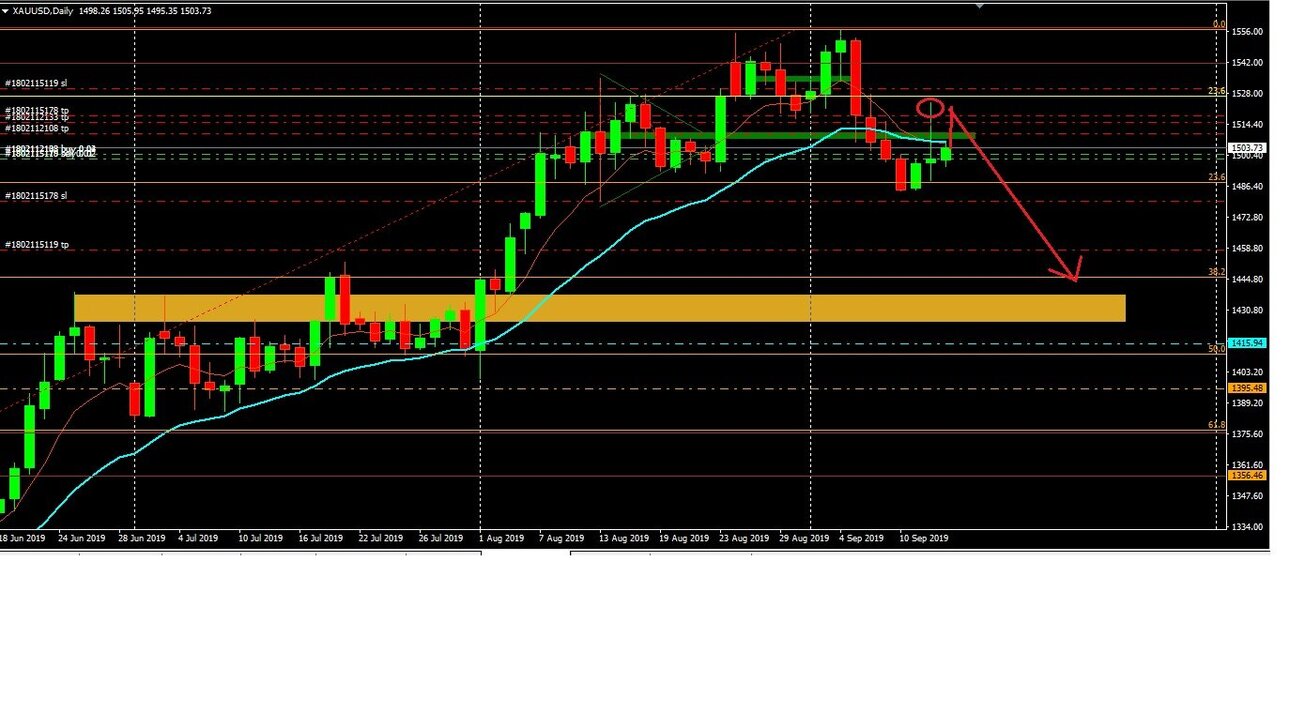The height and width of the screenshot is (713, 1290).
Task: Select order label #1802115119 sl
Action: (36, 84)
